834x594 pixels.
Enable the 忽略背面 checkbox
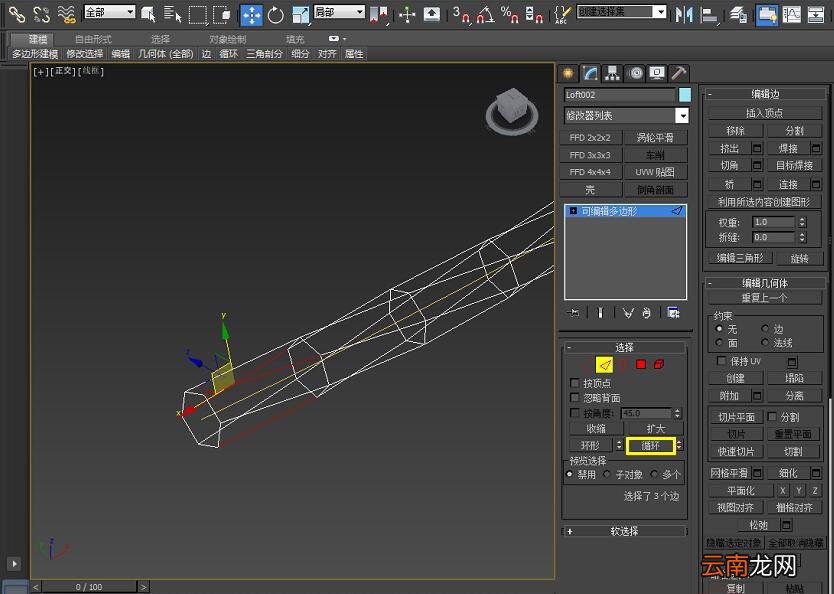[574, 398]
